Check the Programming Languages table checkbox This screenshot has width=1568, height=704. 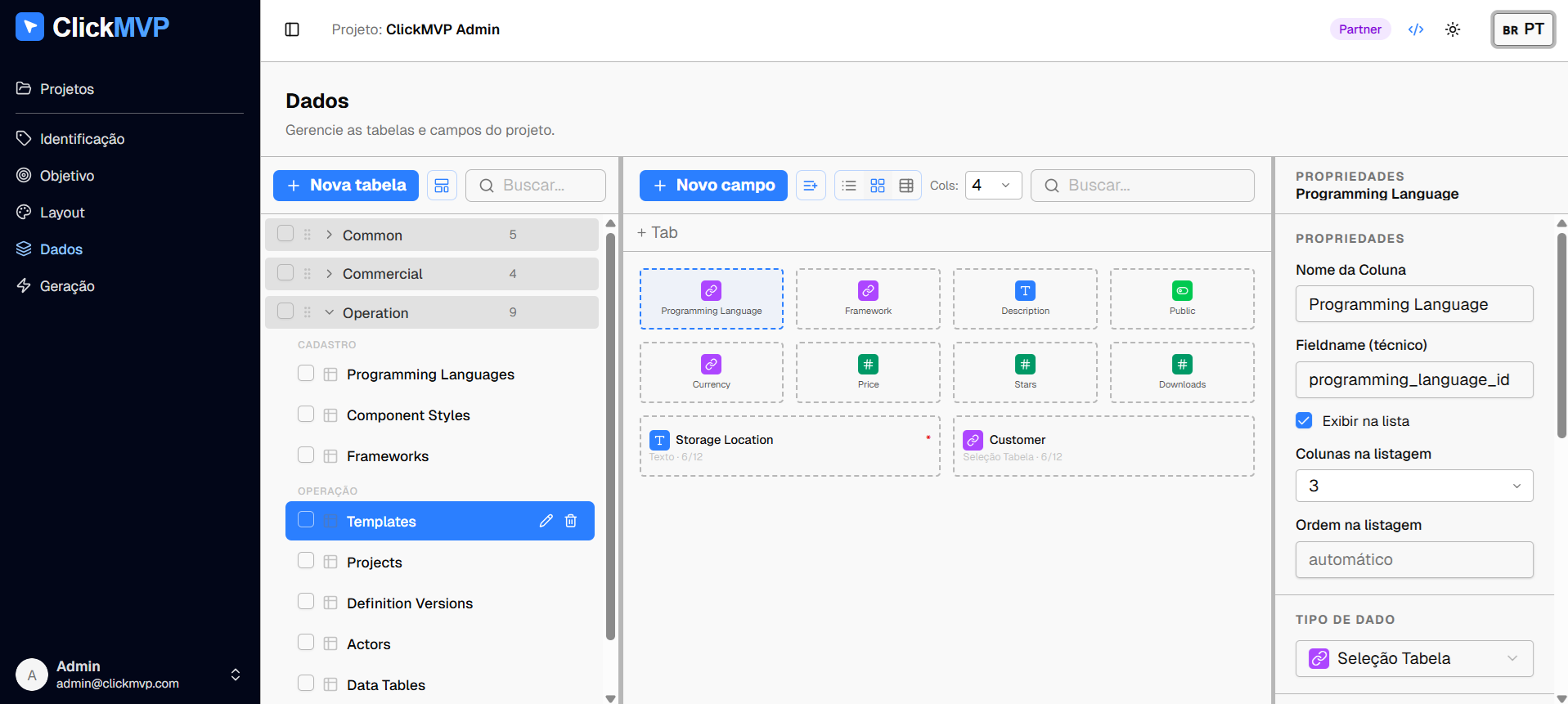(x=306, y=373)
